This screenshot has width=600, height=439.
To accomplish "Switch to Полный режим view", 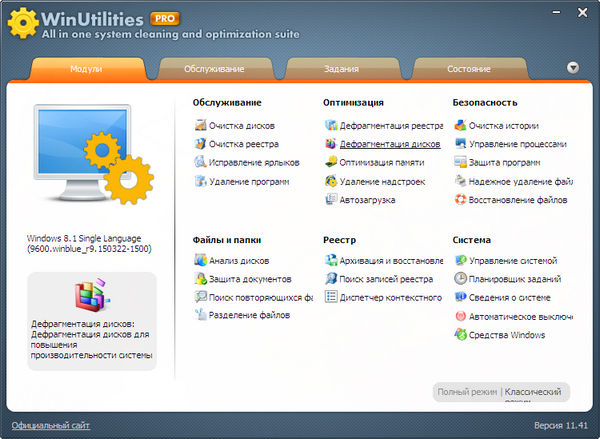I will click(467, 393).
